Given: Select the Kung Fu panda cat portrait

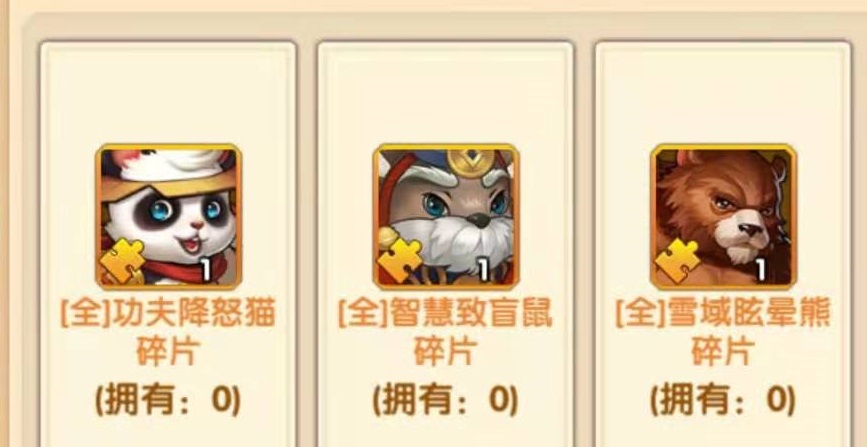Looking at the screenshot, I should pyautogui.click(x=168, y=216).
